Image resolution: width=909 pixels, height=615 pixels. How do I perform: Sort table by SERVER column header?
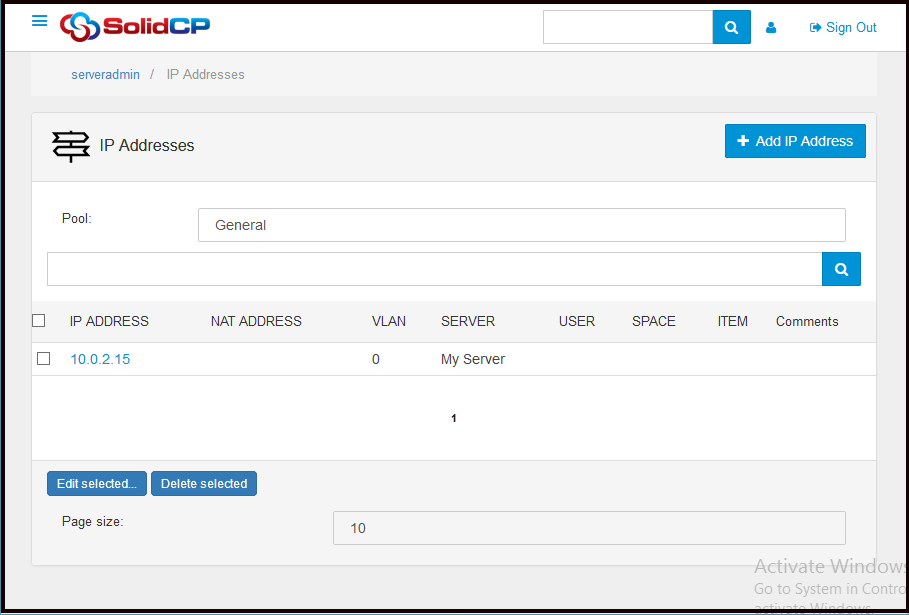tap(468, 322)
